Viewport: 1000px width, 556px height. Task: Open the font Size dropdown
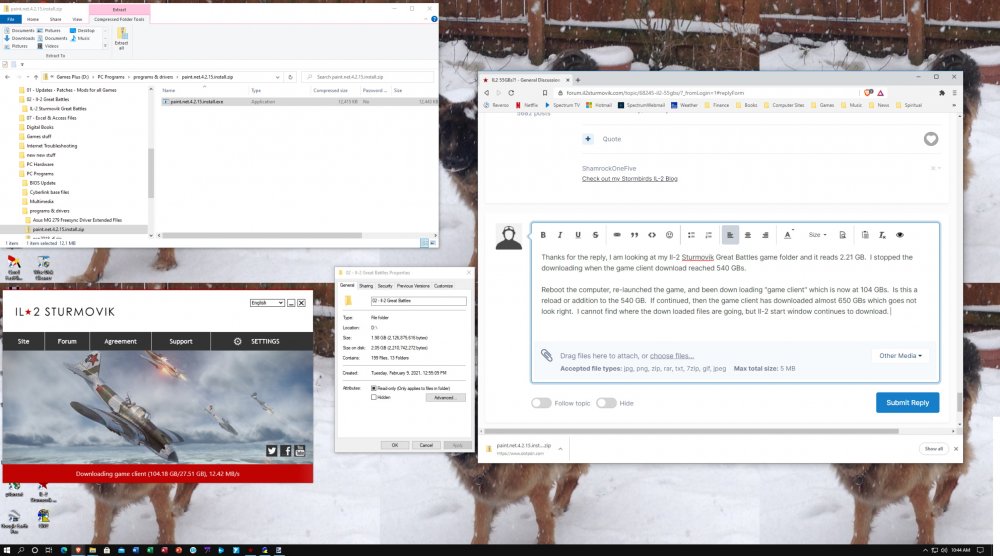point(817,235)
